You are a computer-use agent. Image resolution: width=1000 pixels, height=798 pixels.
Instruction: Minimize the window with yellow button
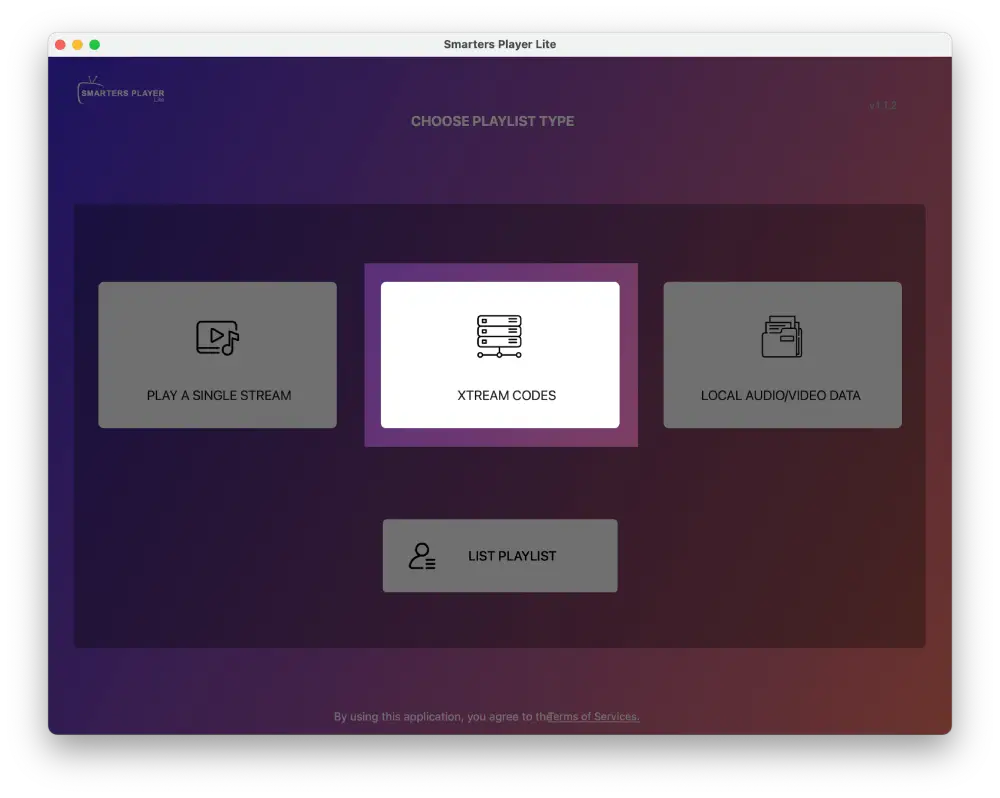pos(77,45)
